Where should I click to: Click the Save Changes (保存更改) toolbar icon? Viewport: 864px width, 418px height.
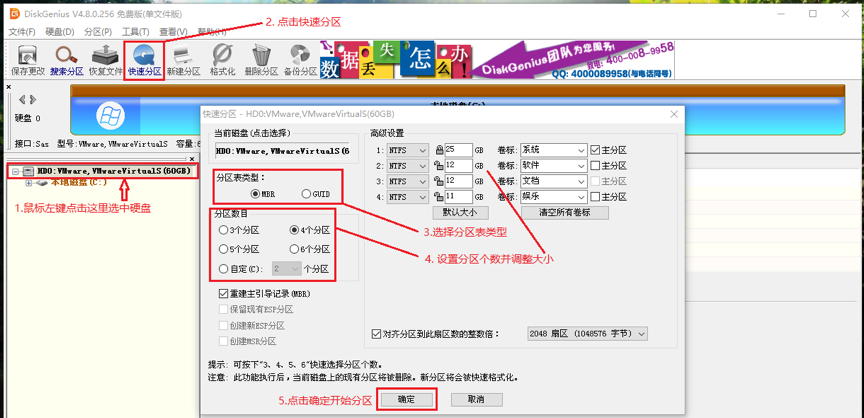pos(28,61)
